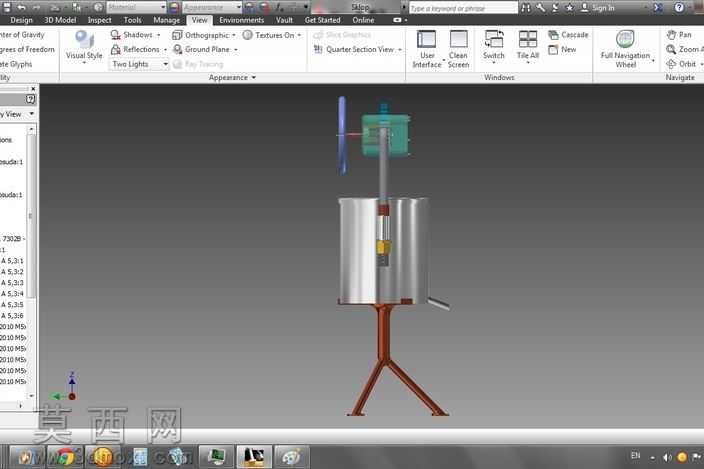
Task: Open a New window
Action: pos(563,49)
